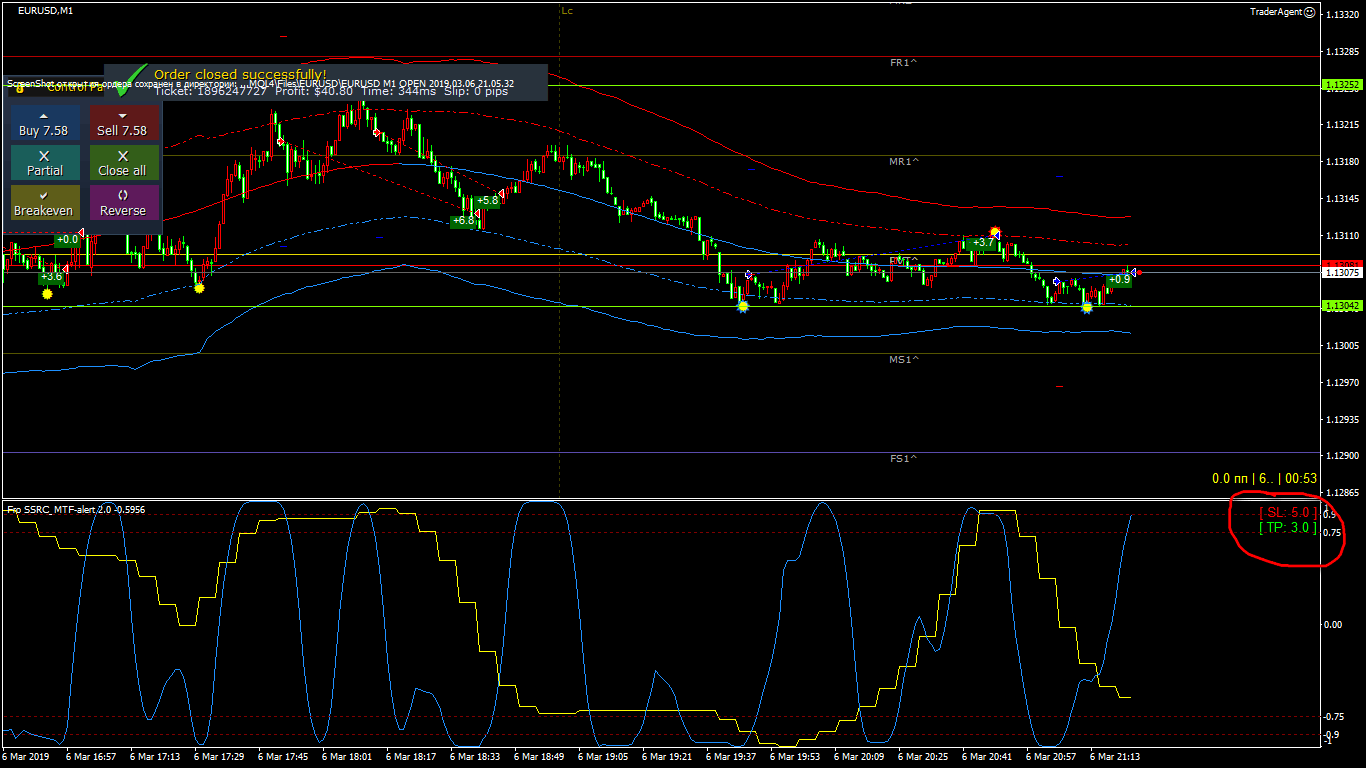The height and width of the screenshot is (768, 1366).
Task: Click the 1.13320 price axis value
Action: click(x=1341, y=15)
